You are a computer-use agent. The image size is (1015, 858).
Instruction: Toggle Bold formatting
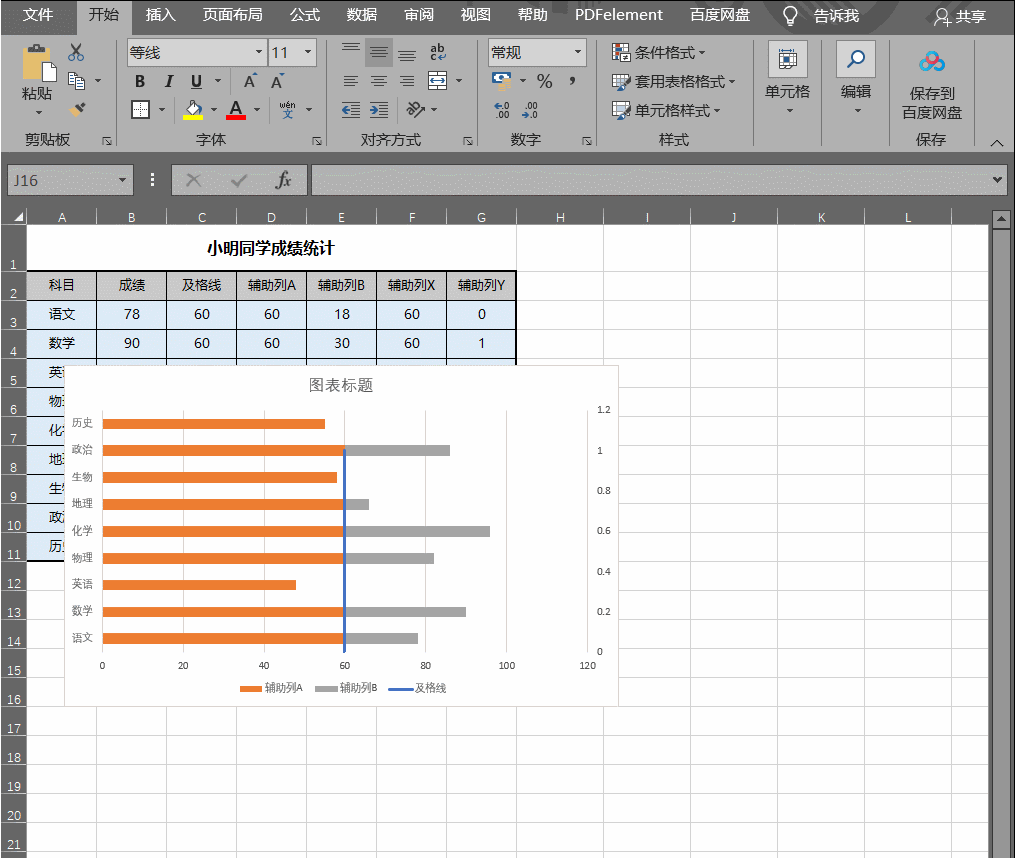pos(140,82)
